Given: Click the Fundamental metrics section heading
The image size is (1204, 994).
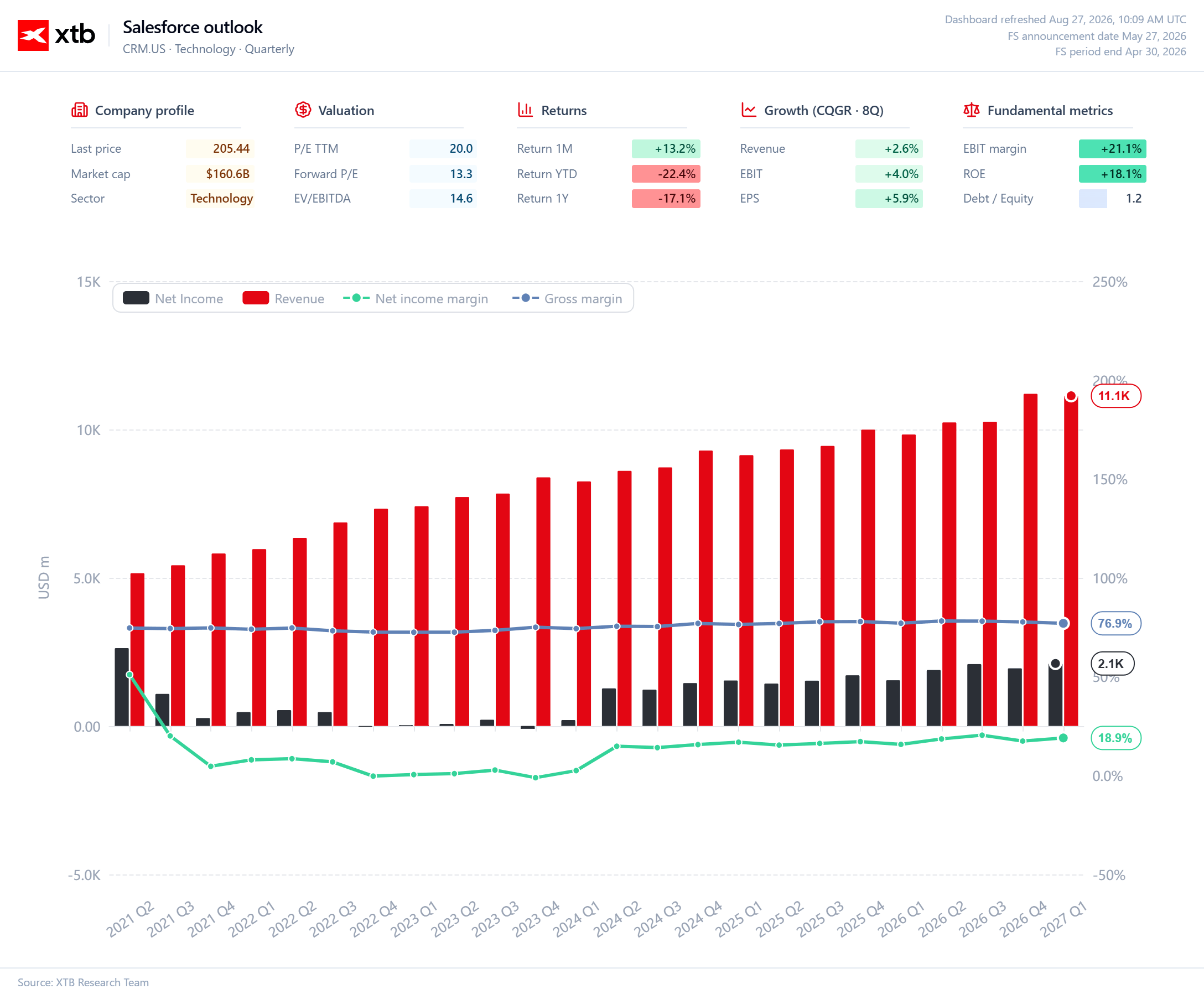Looking at the screenshot, I should [x=1050, y=111].
